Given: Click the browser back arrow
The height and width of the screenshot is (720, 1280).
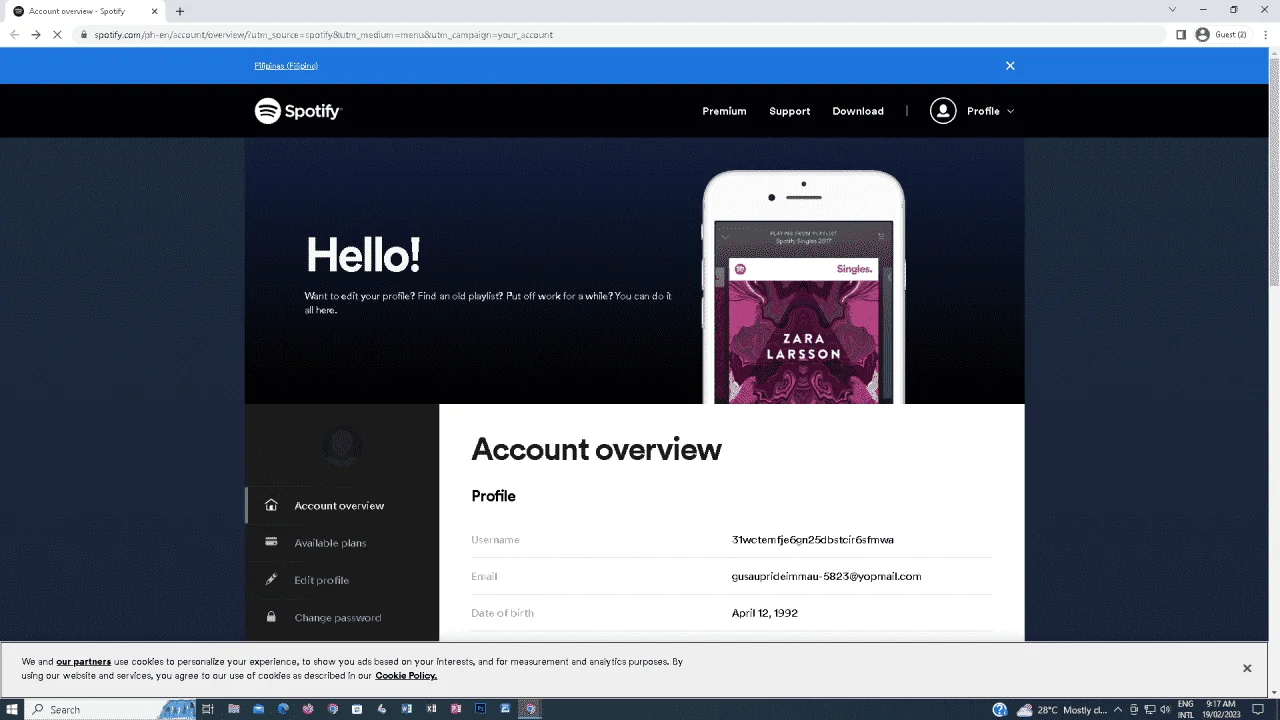Looking at the screenshot, I should (x=14, y=35).
